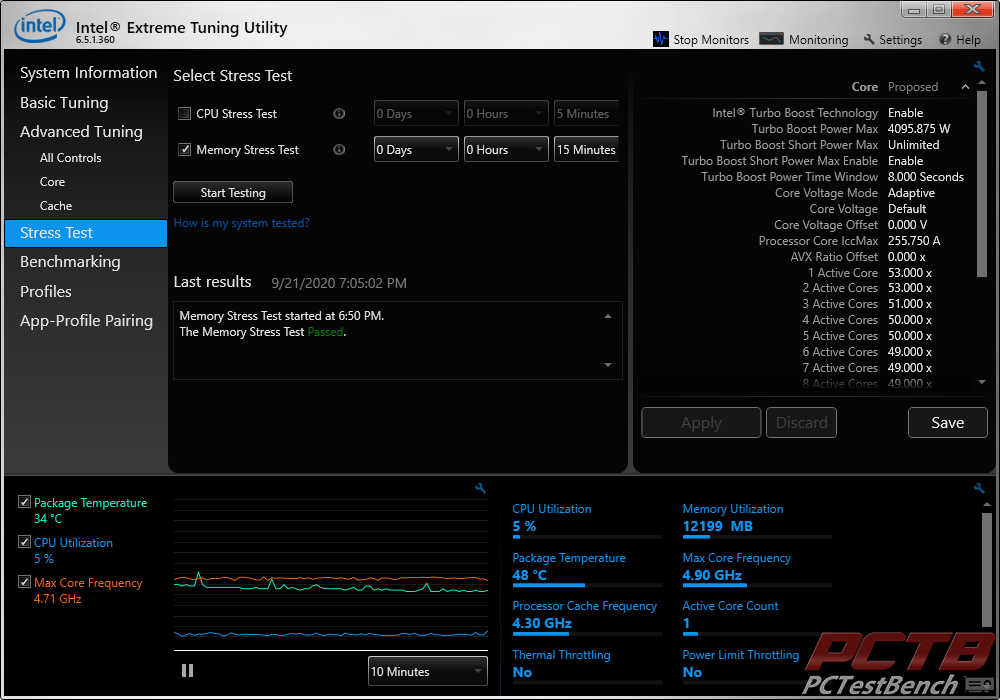1000x700 pixels.
Task: Open 'How is my system tested?' link
Action: 241,222
